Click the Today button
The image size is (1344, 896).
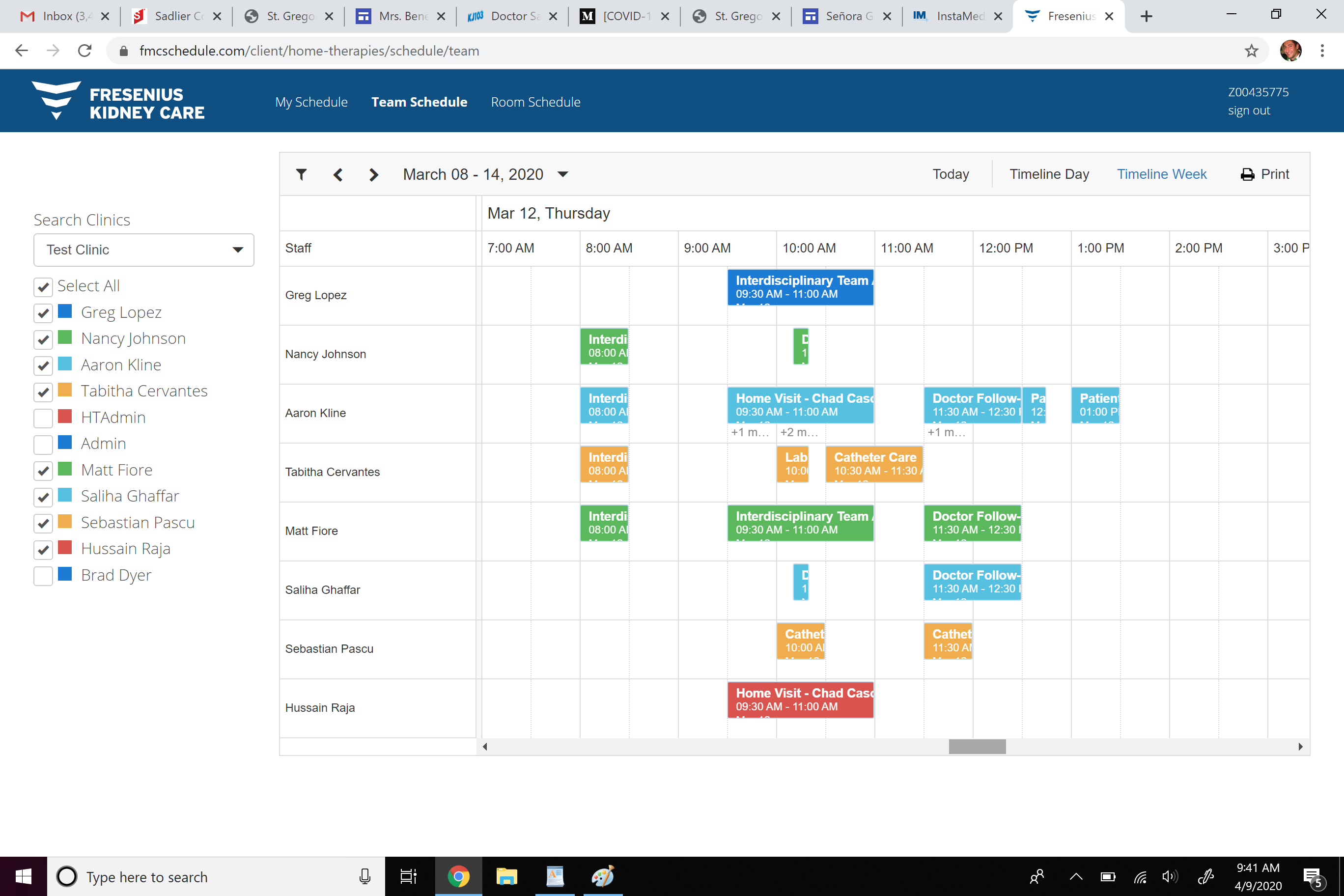(x=951, y=174)
